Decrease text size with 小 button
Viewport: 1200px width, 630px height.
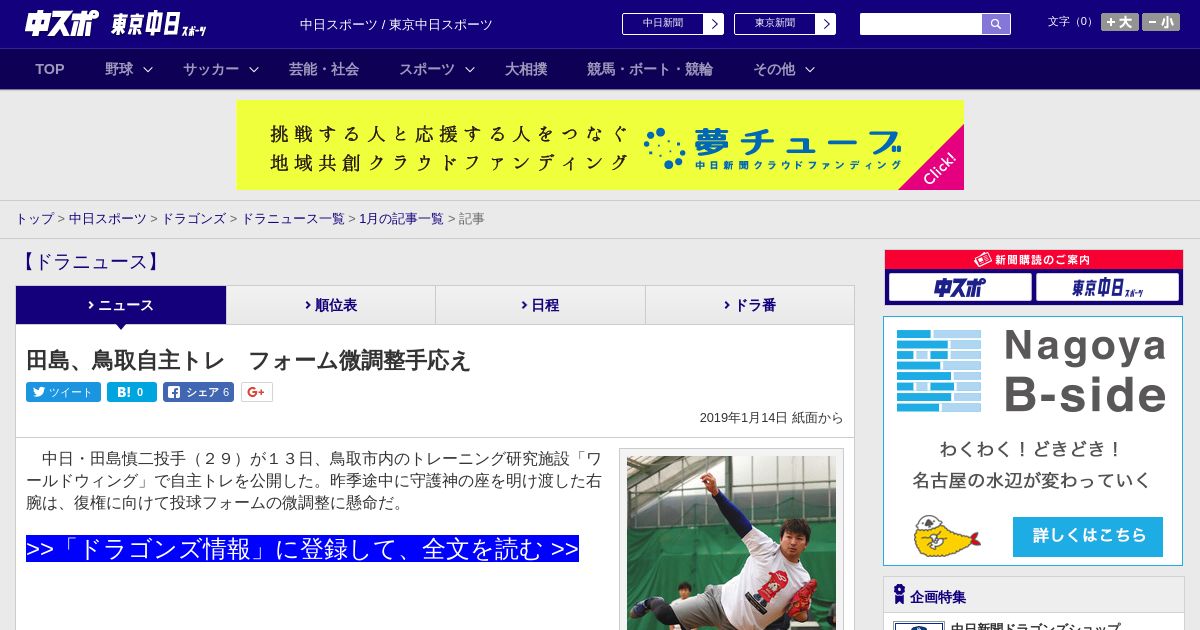pyautogui.click(x=1161, y=22)
